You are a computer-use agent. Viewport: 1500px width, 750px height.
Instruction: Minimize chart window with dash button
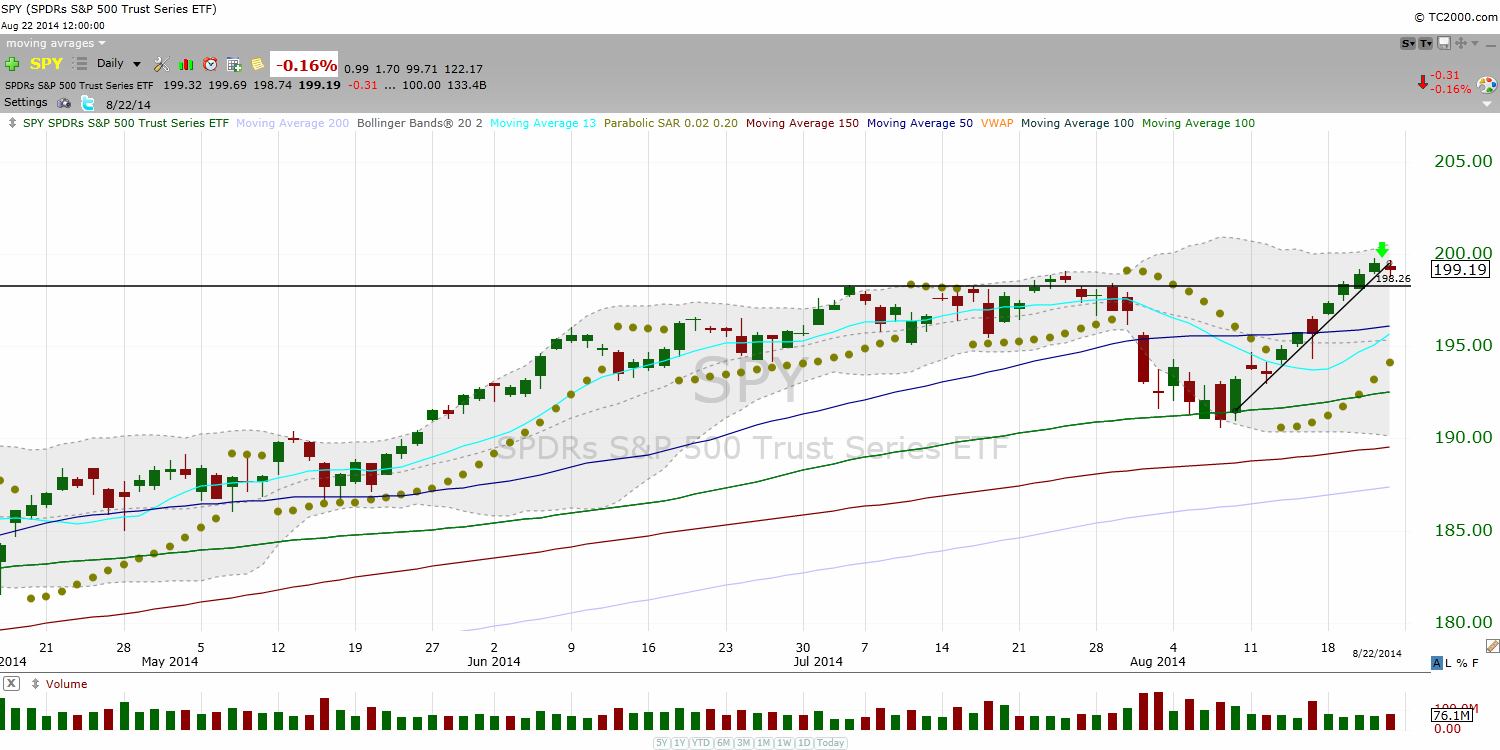[x=1491, y=45]
